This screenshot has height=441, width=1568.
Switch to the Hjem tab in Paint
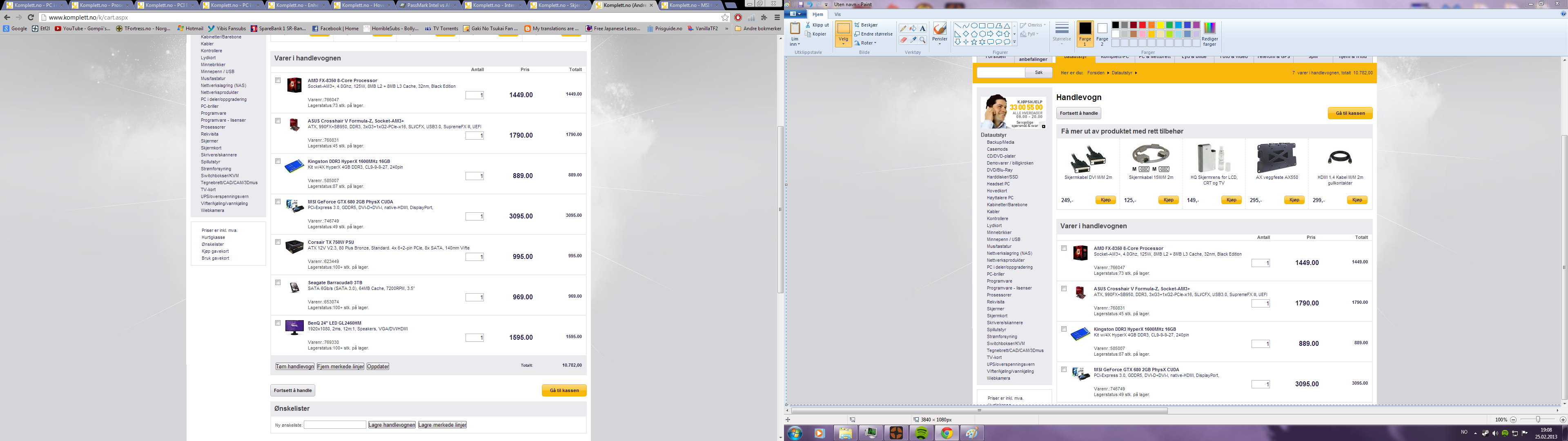pos(817,15)
